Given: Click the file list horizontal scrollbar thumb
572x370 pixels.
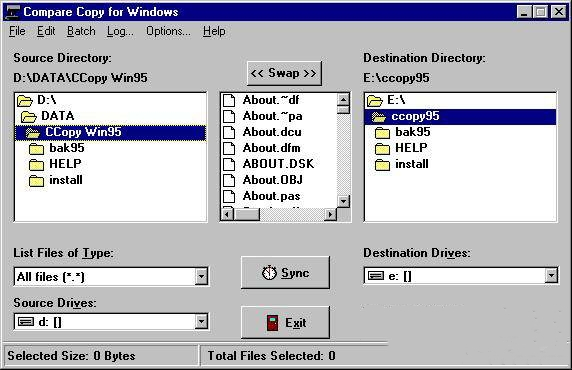Looking at the screenshot, I should 246,214.
